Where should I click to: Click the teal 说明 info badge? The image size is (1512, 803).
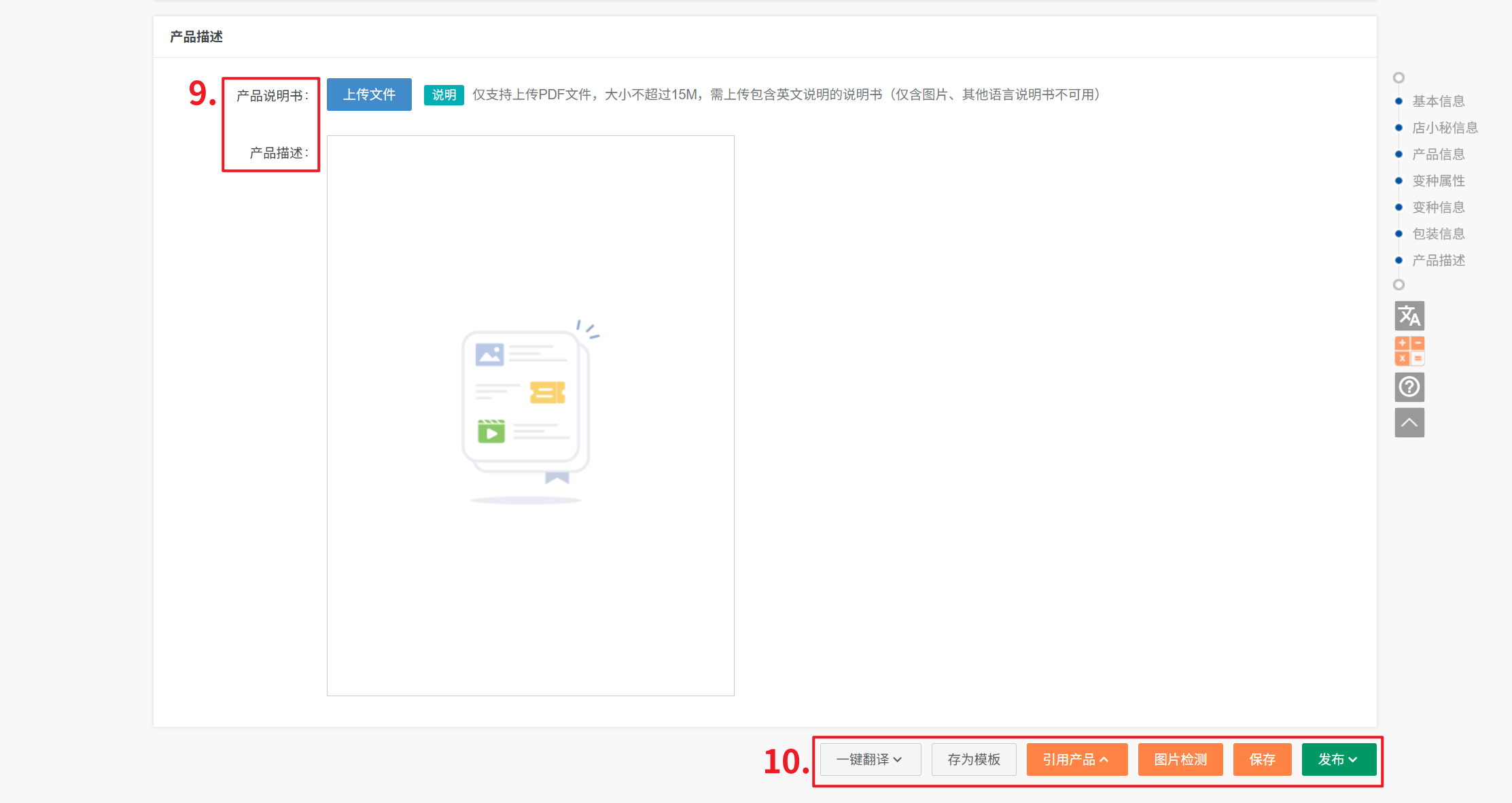point(444,95)
